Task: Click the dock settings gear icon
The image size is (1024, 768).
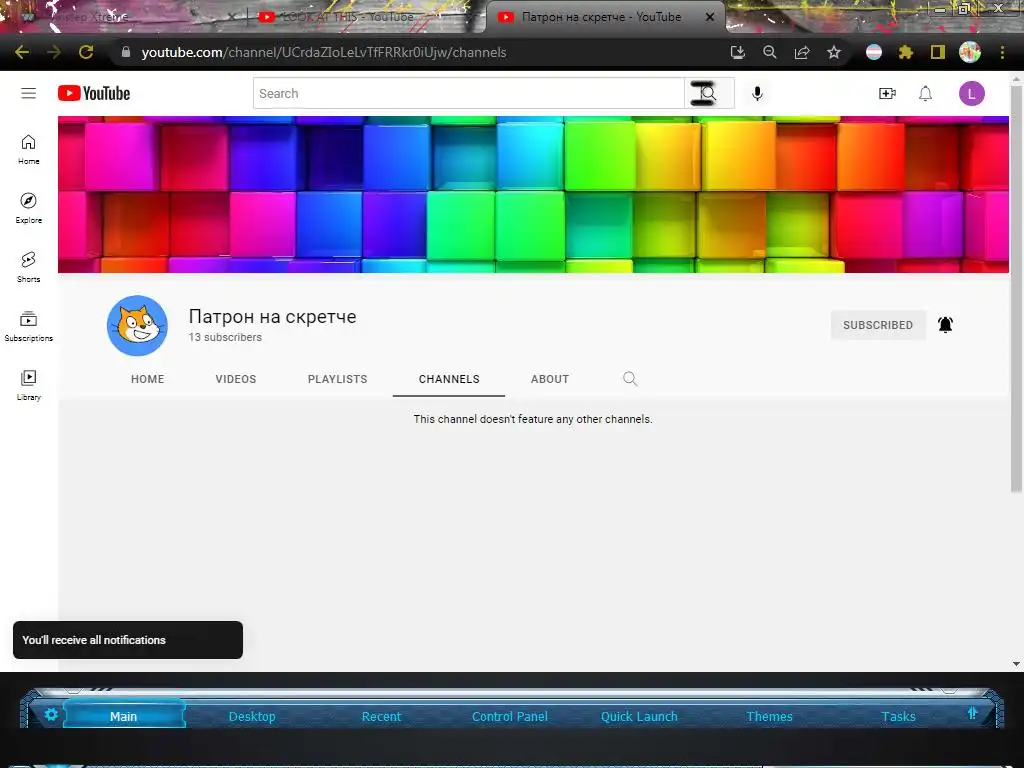Action: click(x=51, y=715)
